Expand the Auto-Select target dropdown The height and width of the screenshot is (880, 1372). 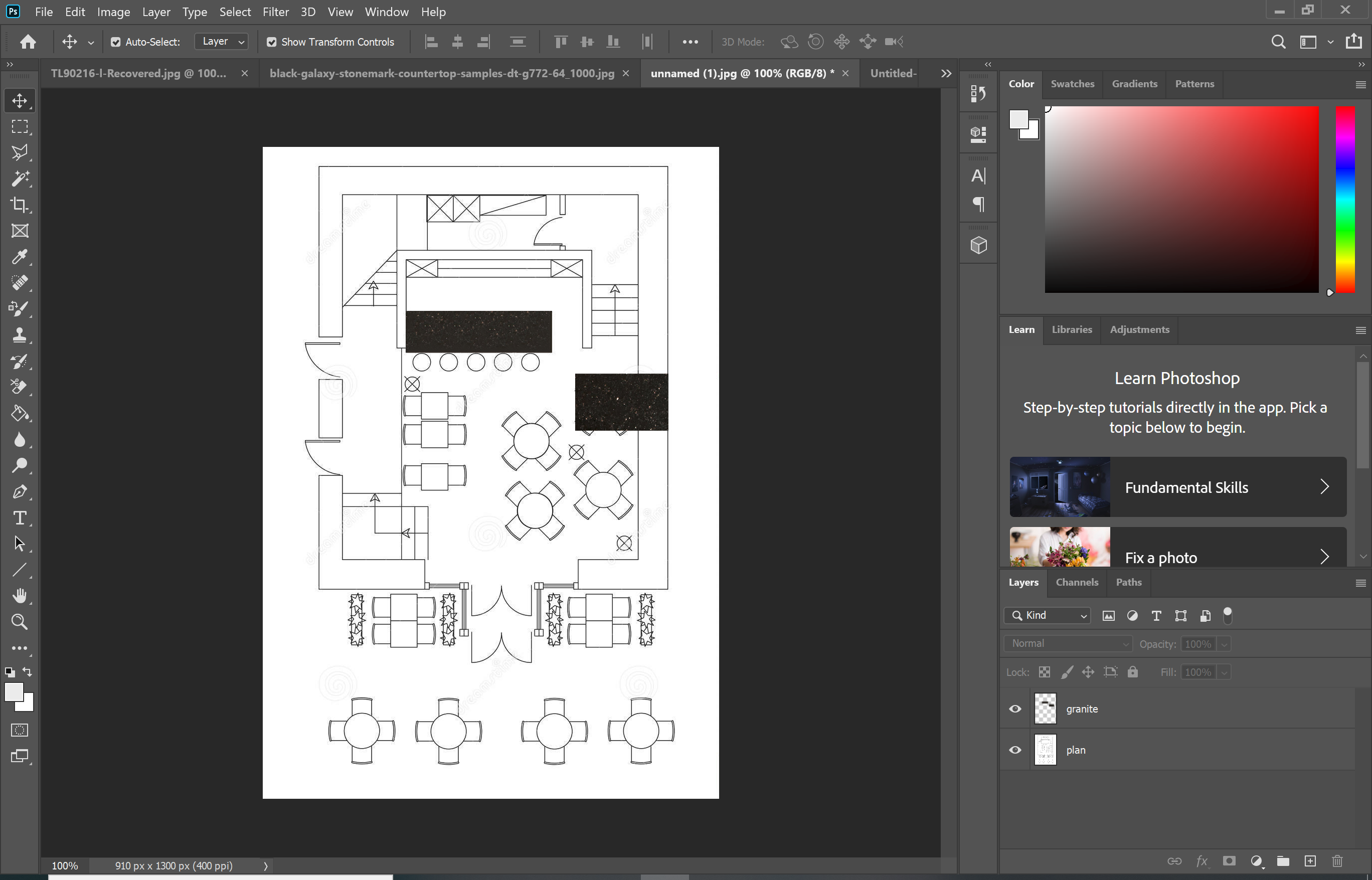[x=241, y=41]
